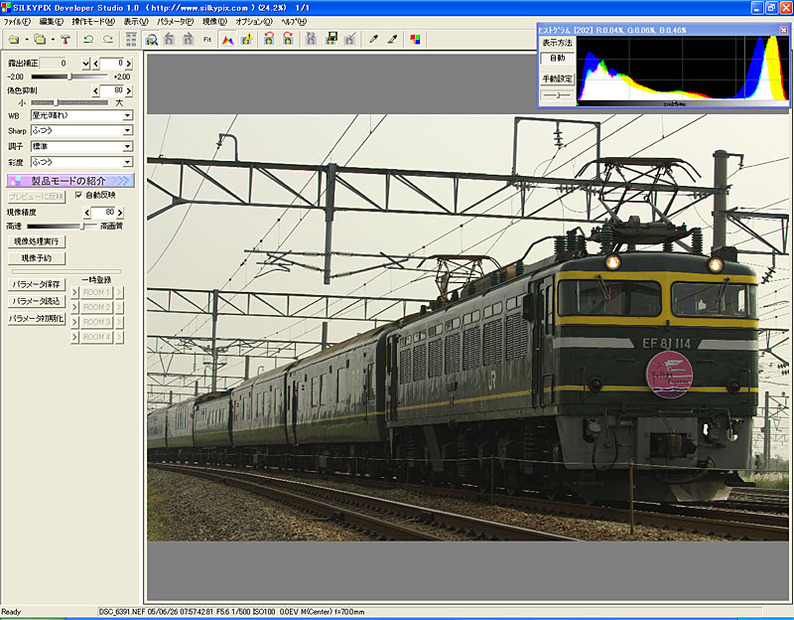Click the highlight warning exclamation icon
Image resolution: width=794 pixels, height=620 pixels.
(247, 40)
